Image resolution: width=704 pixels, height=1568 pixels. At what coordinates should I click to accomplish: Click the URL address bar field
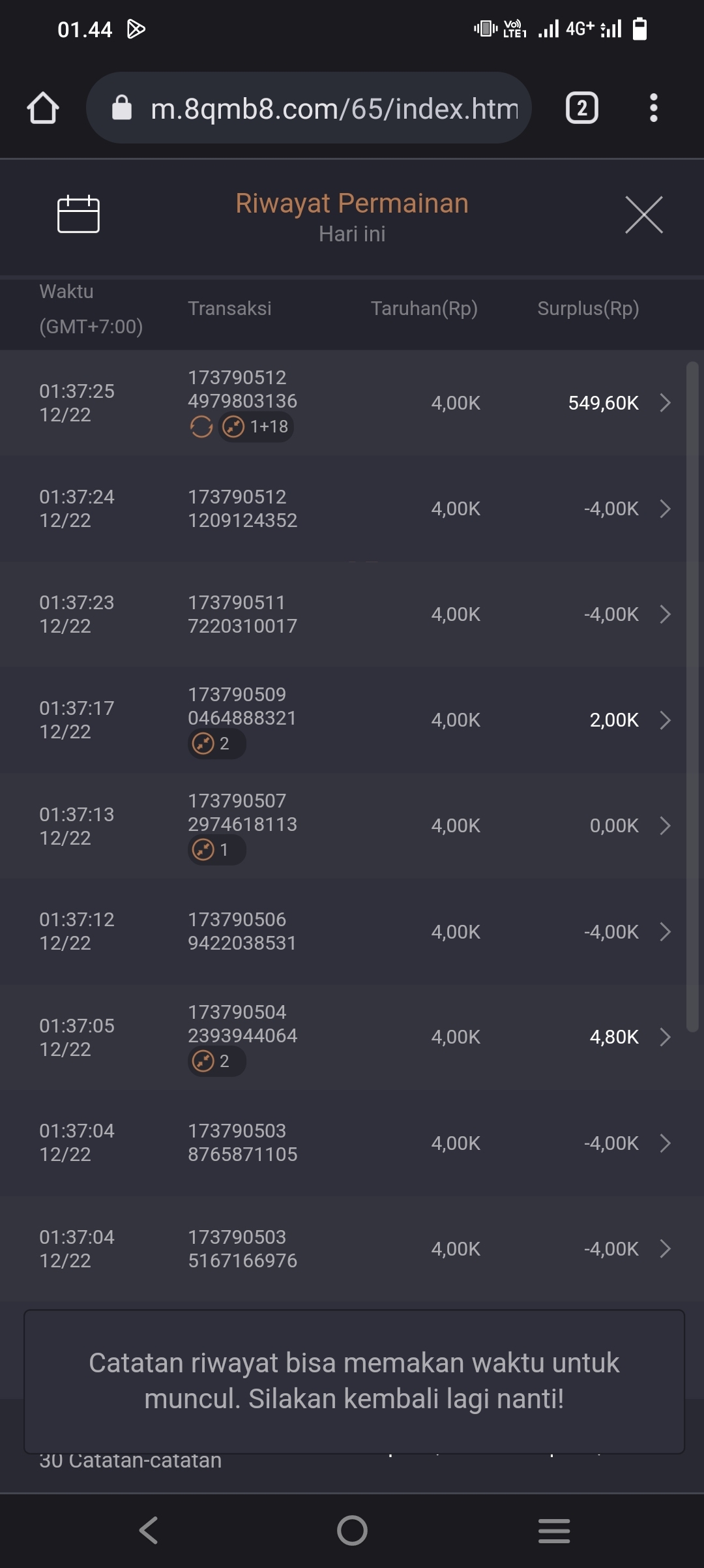pyautogui.click(x=334, y=108)
